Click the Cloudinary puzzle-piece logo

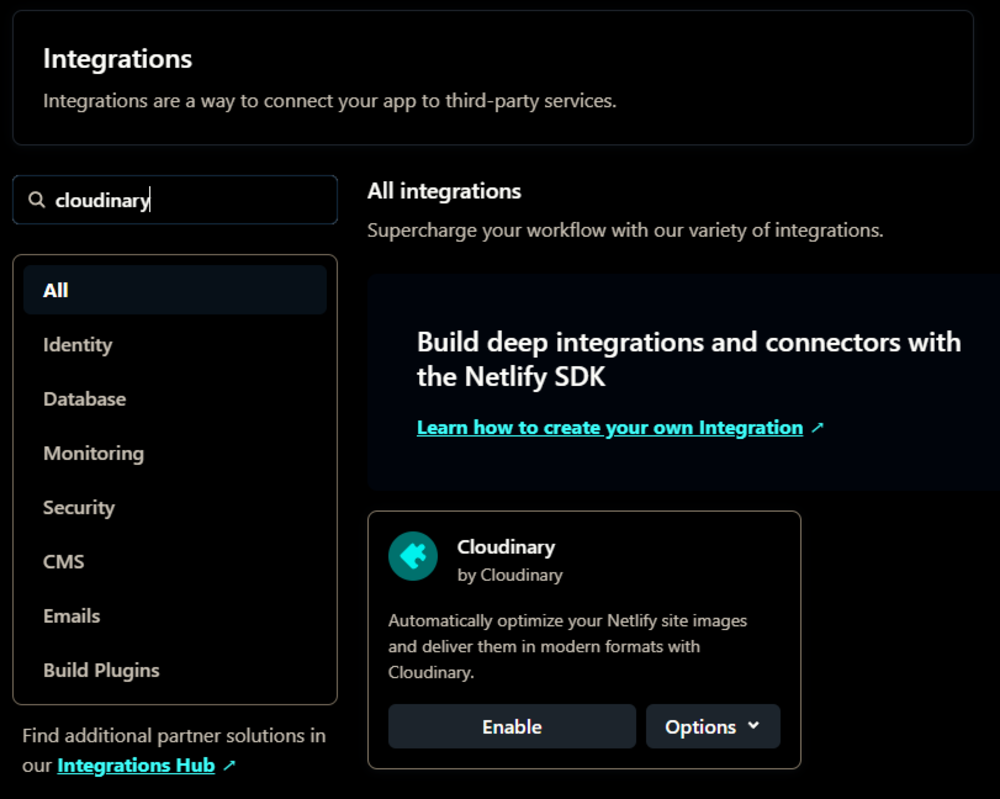pyautogui.click(x=413, y=556)
